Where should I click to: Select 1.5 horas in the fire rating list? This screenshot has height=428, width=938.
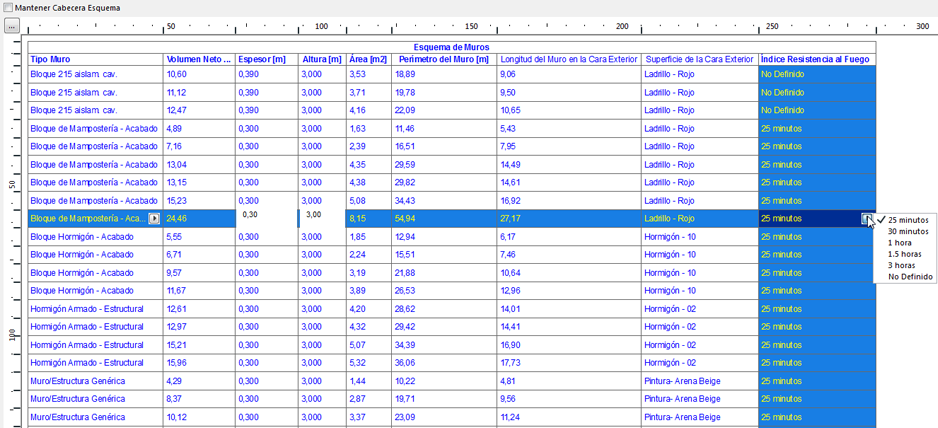pyautogui.click(x=904, y=254)
